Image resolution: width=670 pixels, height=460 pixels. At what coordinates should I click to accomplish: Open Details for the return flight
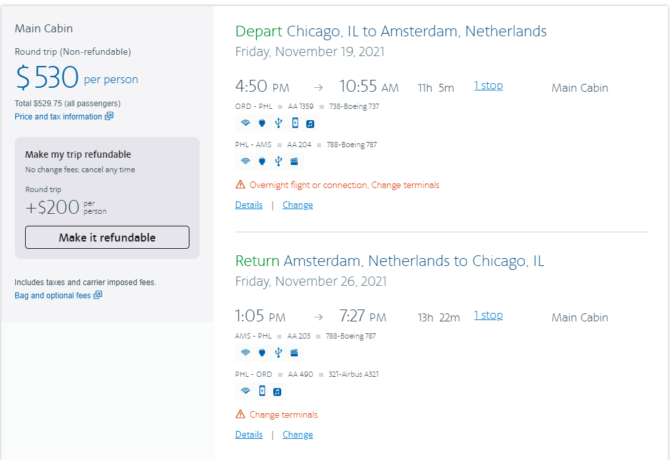249,435
